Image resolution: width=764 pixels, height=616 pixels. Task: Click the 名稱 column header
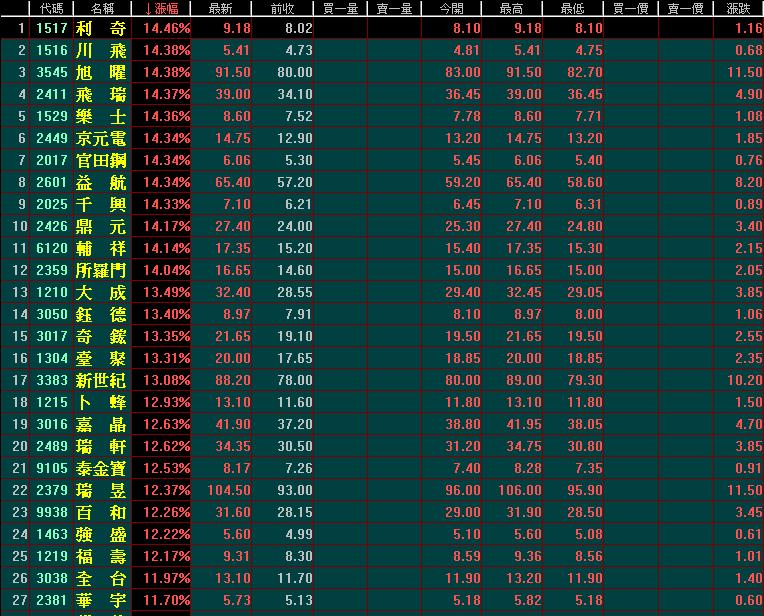[x=102, y=8]
